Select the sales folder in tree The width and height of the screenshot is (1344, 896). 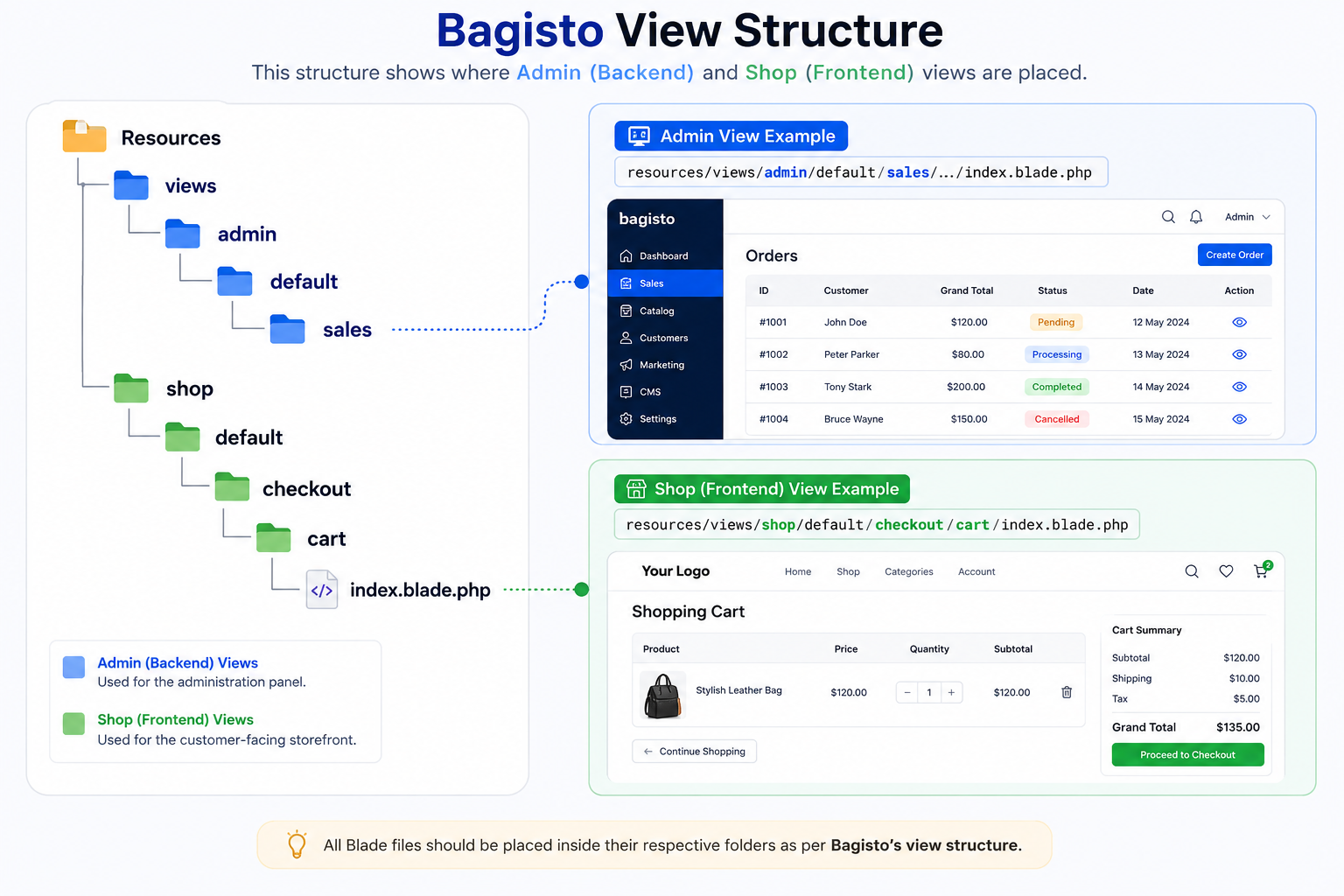(x=288, y=329)
